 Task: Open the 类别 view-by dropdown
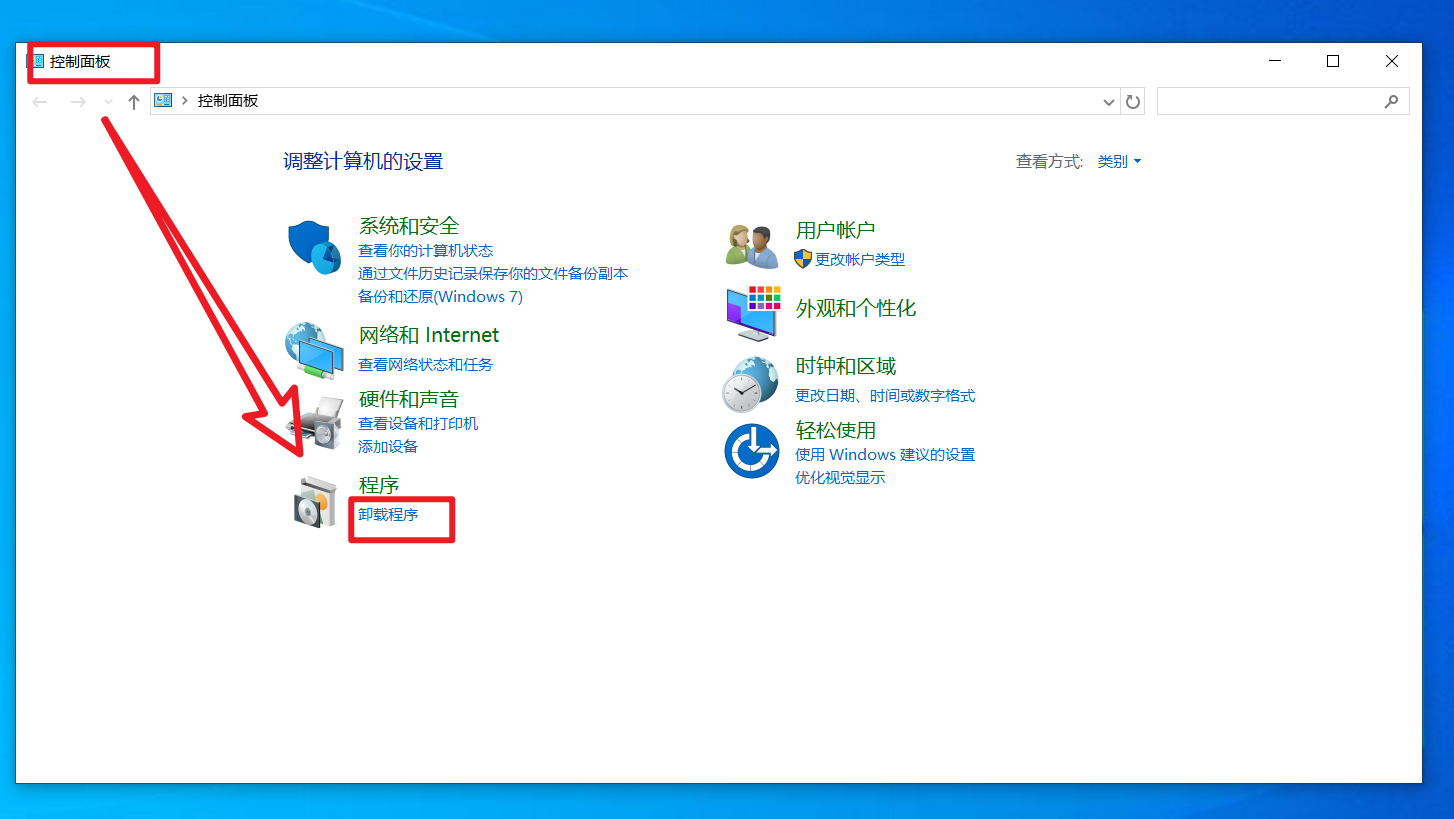(1119, 161)
